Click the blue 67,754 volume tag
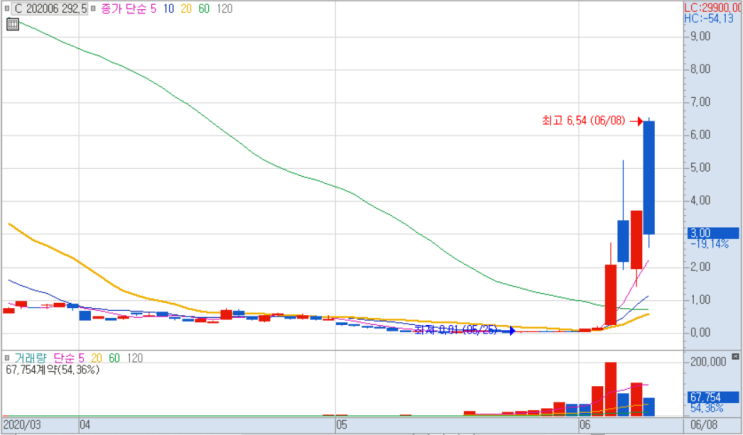 713,397
